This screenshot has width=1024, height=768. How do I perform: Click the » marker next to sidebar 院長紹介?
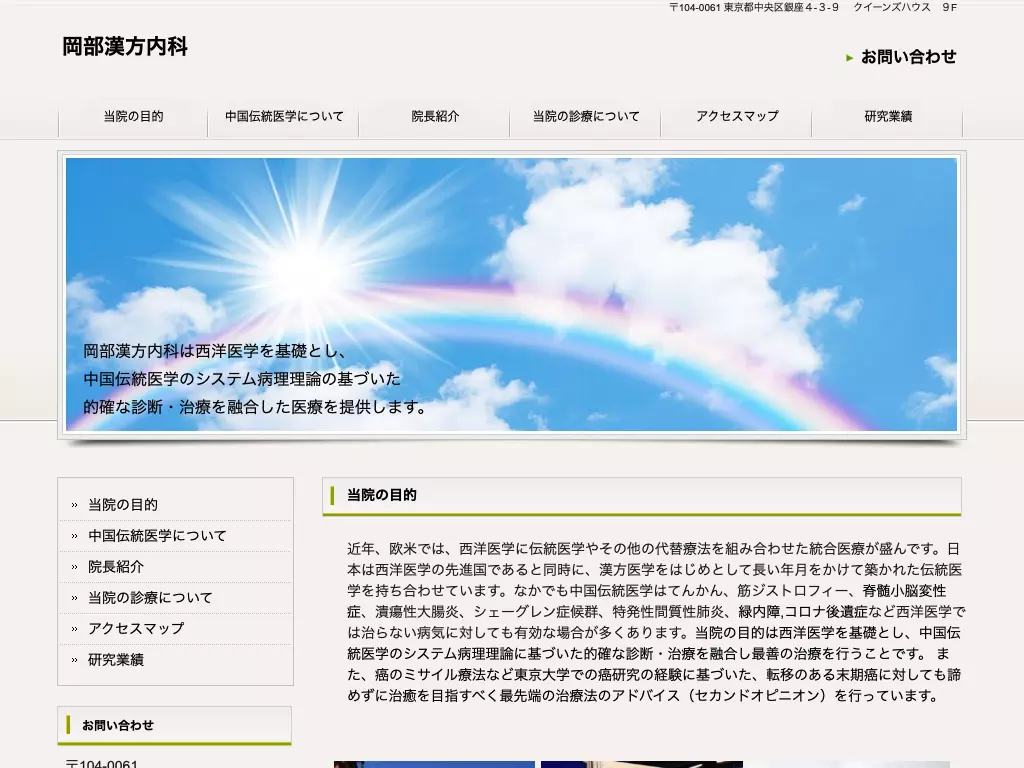pyautogui.click(x=74, y=568)
